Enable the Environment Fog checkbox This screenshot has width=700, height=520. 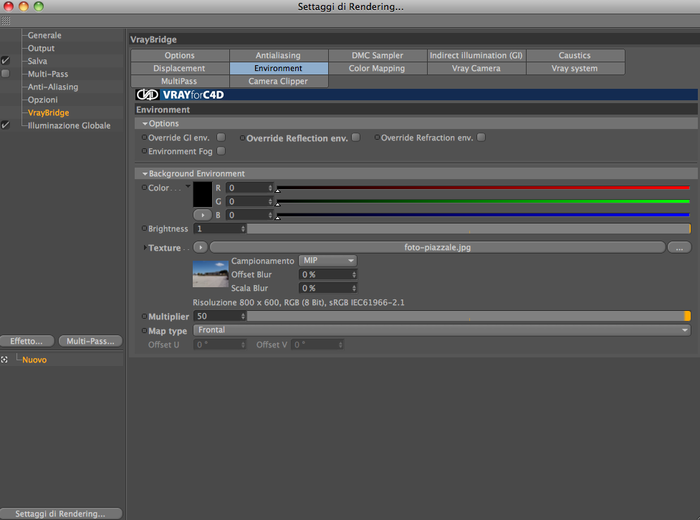[221, 151]
